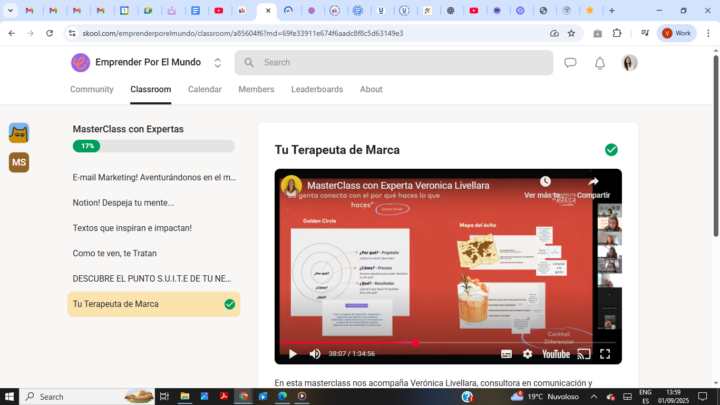Mute the video volume

(x=315, y=353)
